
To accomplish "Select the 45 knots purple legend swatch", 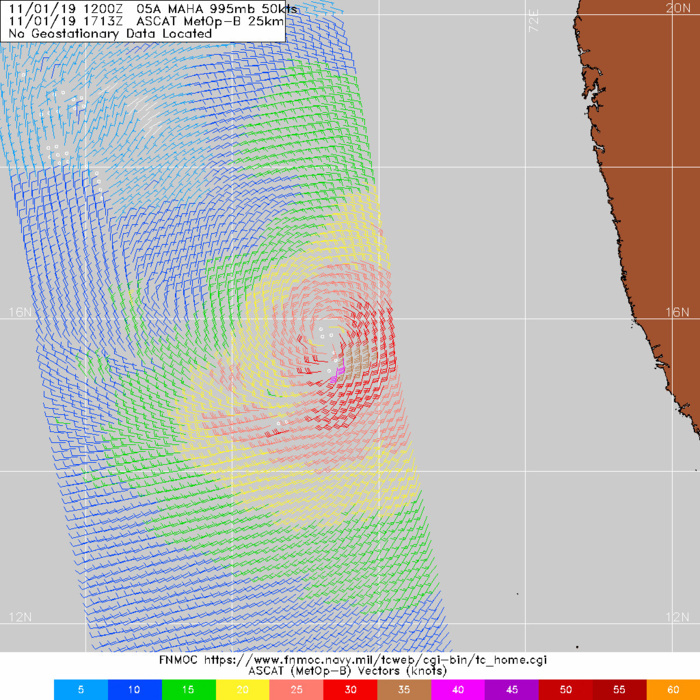I will tap(512, 690).
